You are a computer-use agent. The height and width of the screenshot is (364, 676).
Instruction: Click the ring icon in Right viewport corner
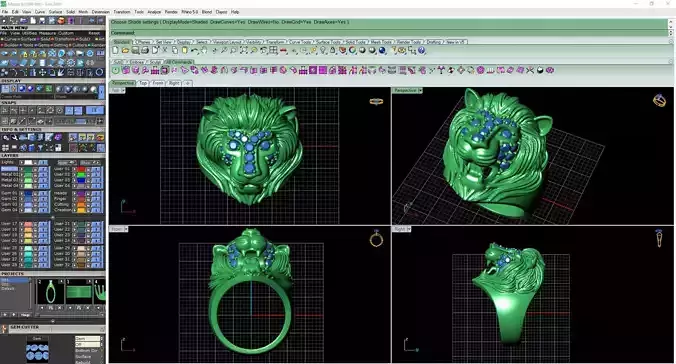(659, 238)
